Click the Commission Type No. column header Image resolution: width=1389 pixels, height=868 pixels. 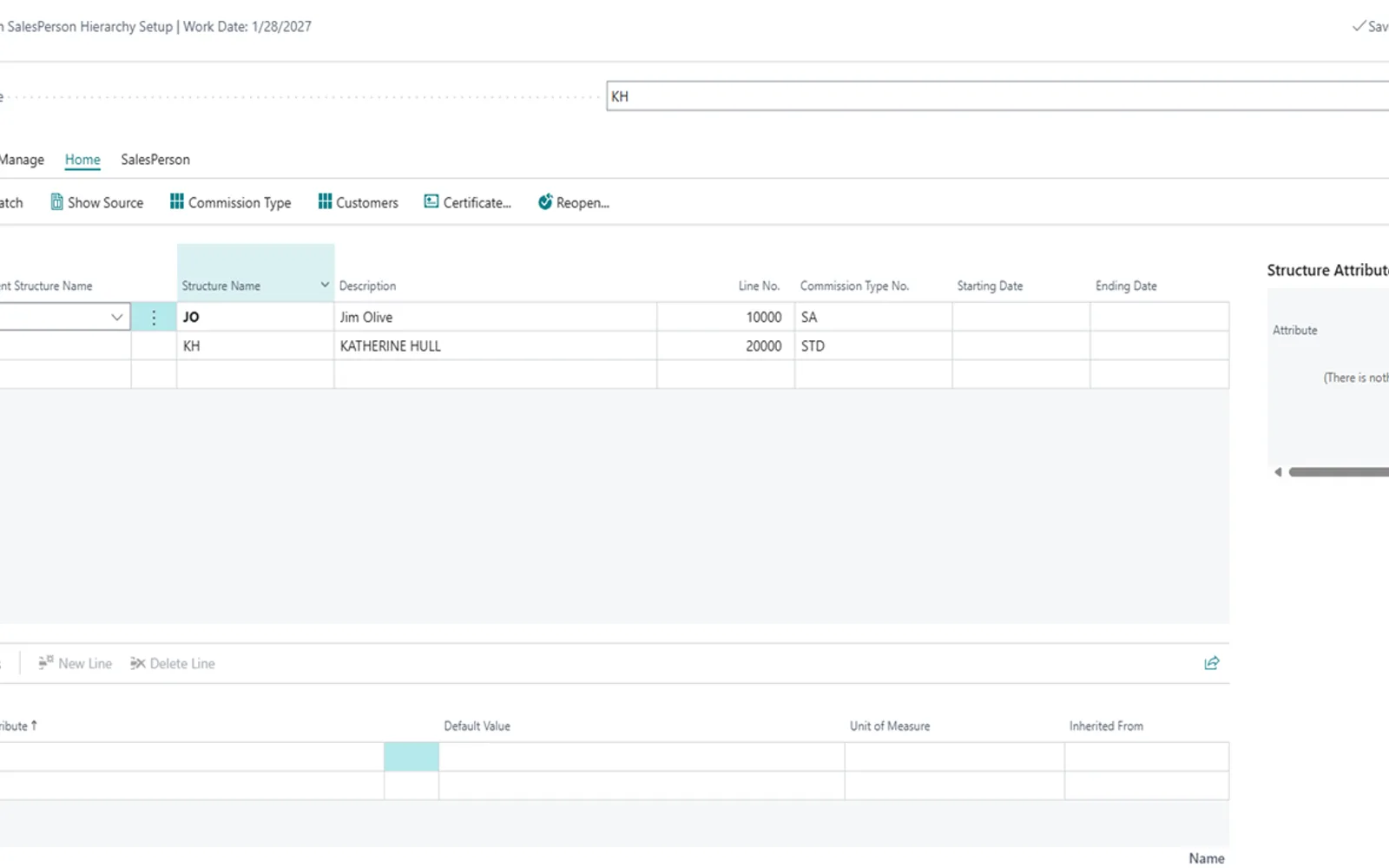(854, 286)
